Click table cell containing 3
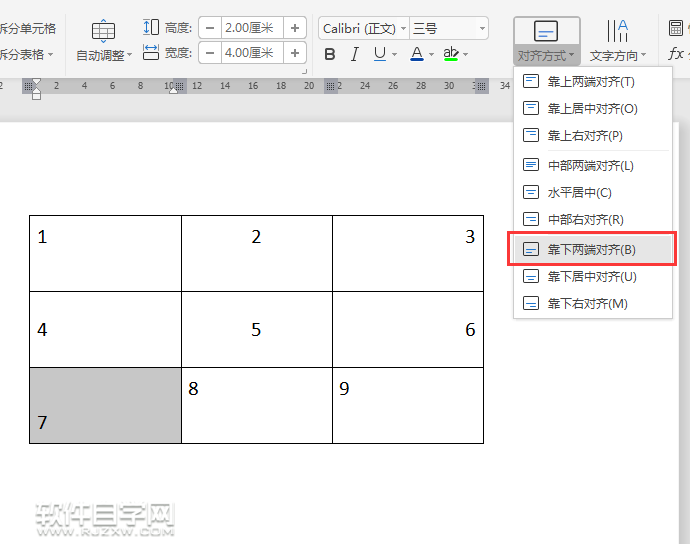This screenshot has width=690, height=544. 408,254
